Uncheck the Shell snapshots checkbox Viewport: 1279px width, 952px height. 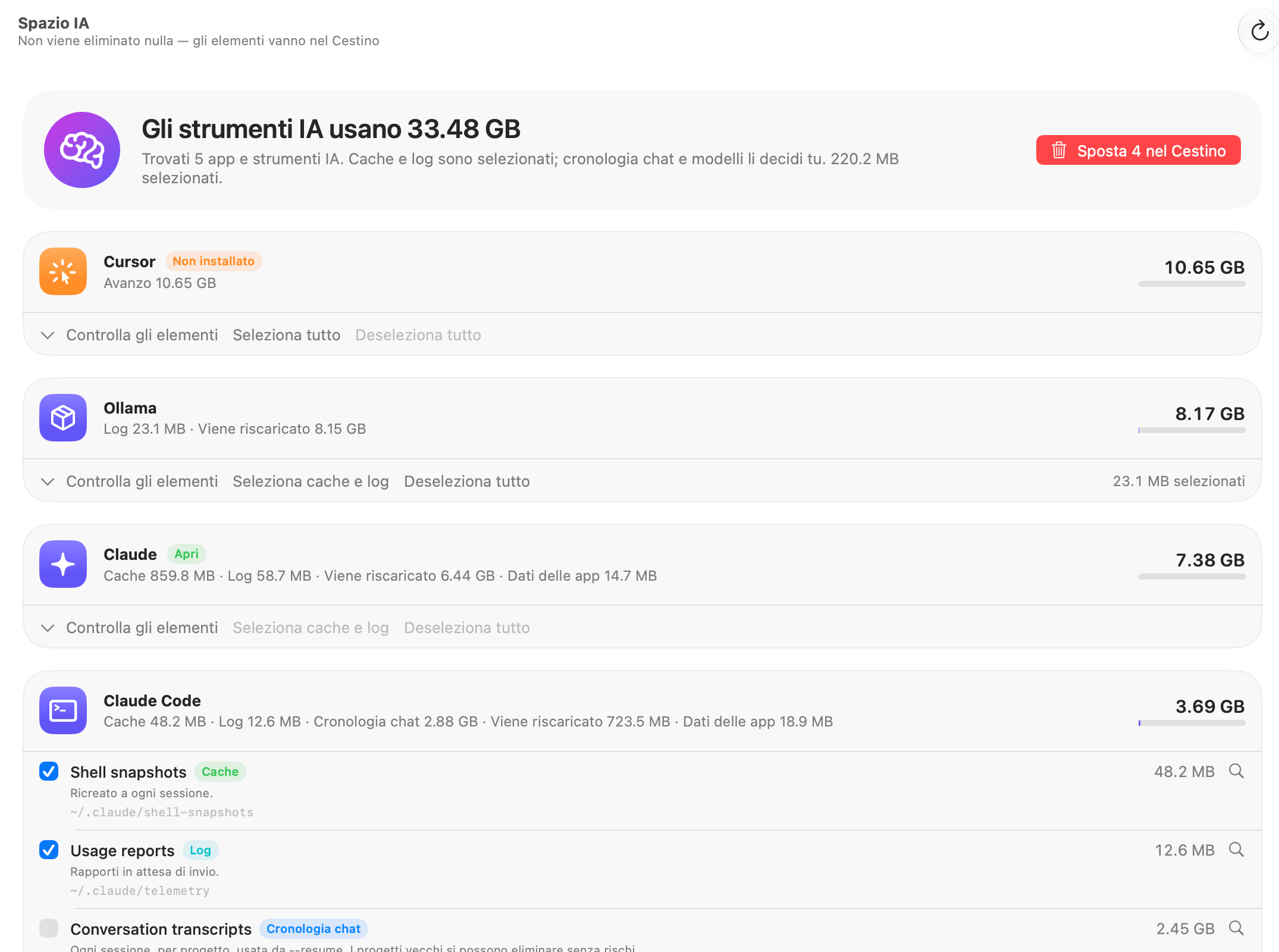[x=49, y=771]
